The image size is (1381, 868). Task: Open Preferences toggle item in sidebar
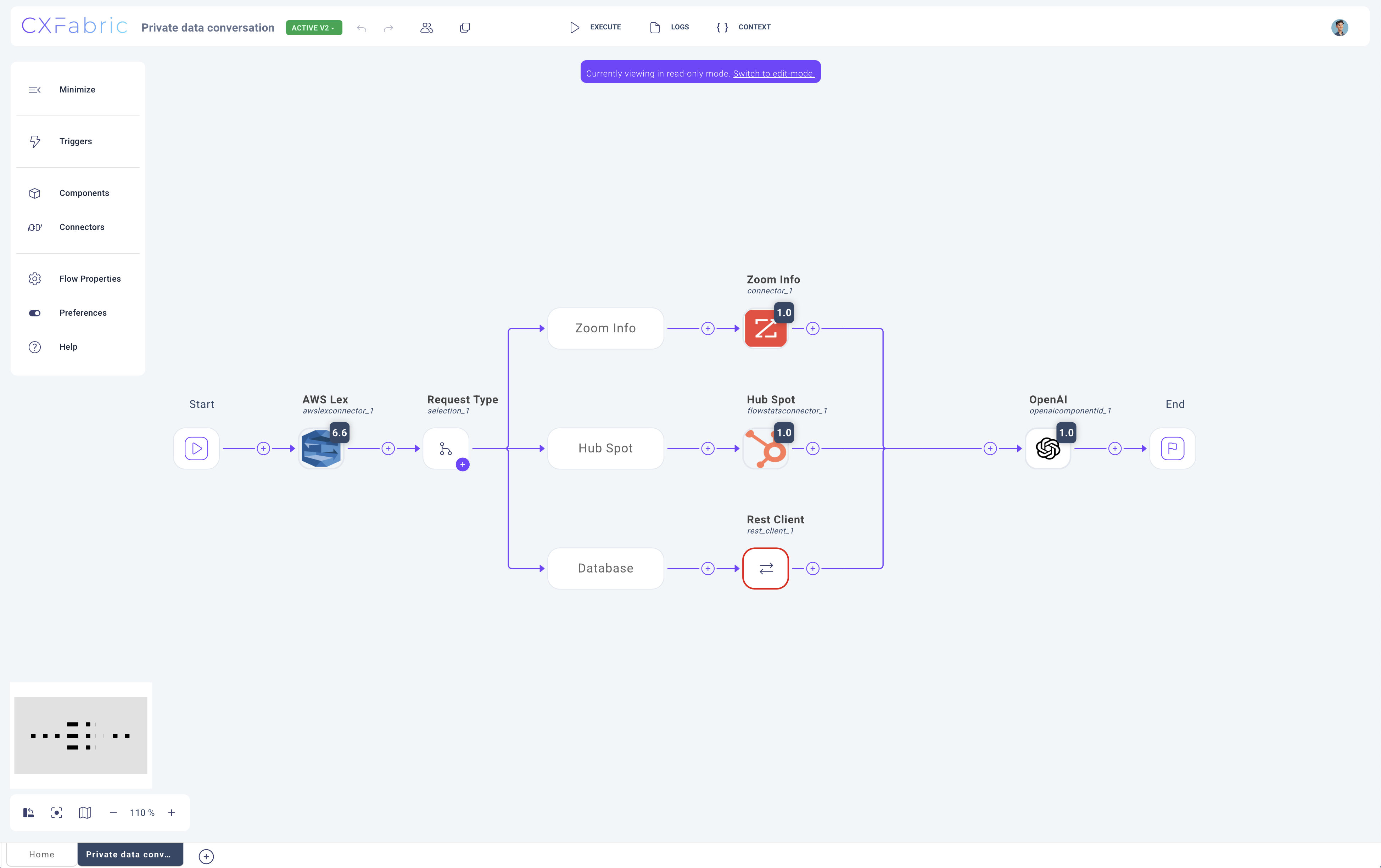click(83, 312)
